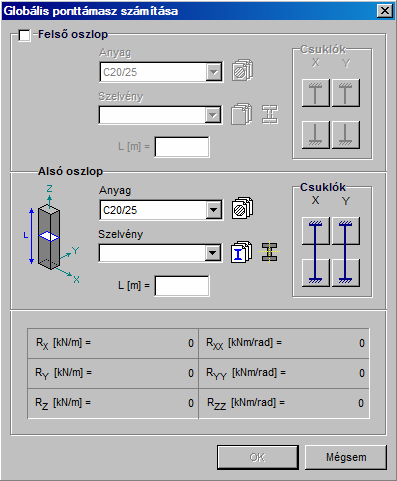Viewport: 397px width, 481px height.
Task: Toggle bottom X hinge of lower column
Action: (x=315, y=273)
